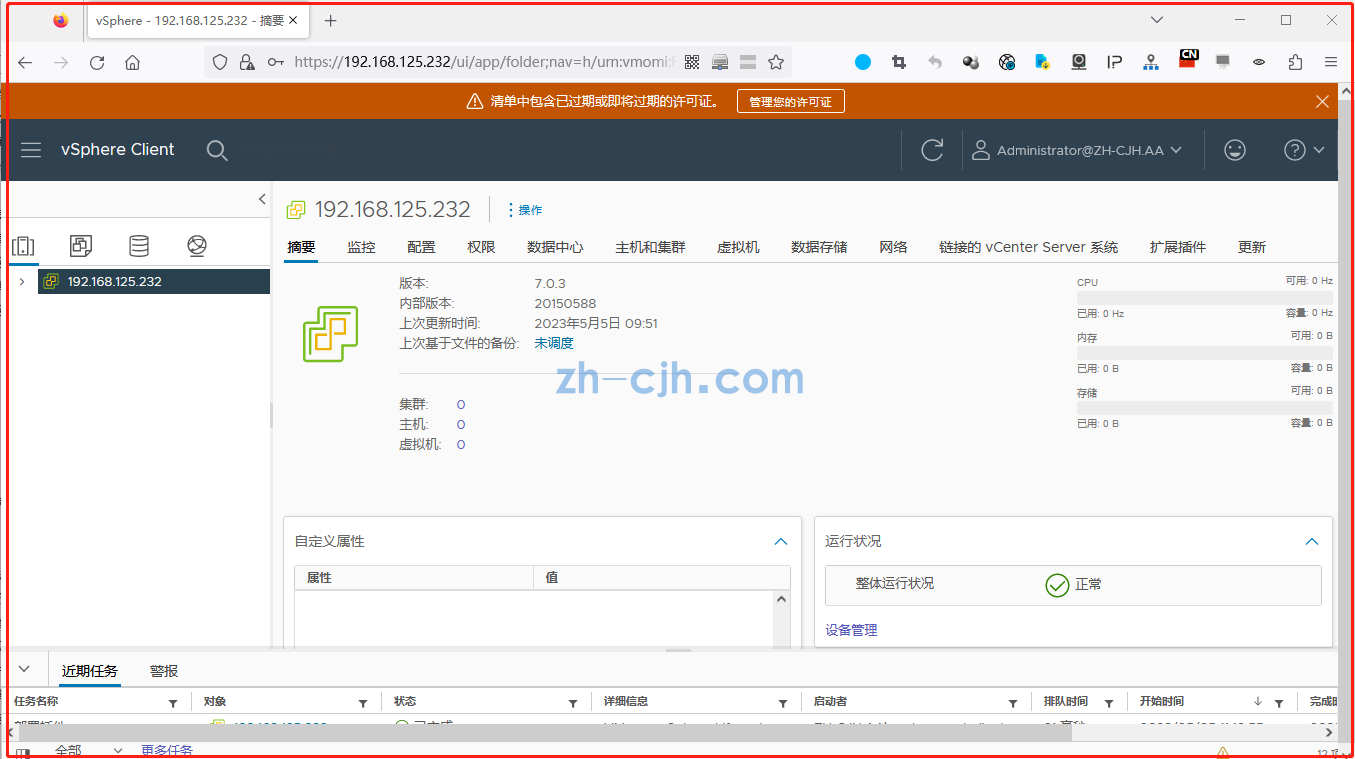Image resolution: width=1355 pixels, height=759 pixels.
Task: Open the 更新 tab
Action: (x=1251, y=247)
